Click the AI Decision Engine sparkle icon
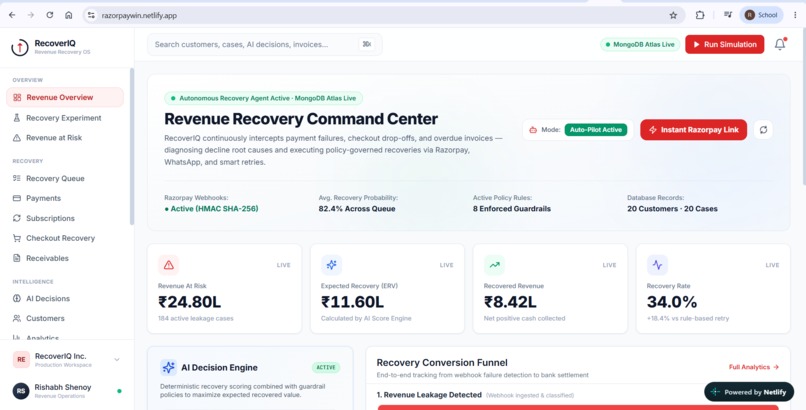 (168, 367)
